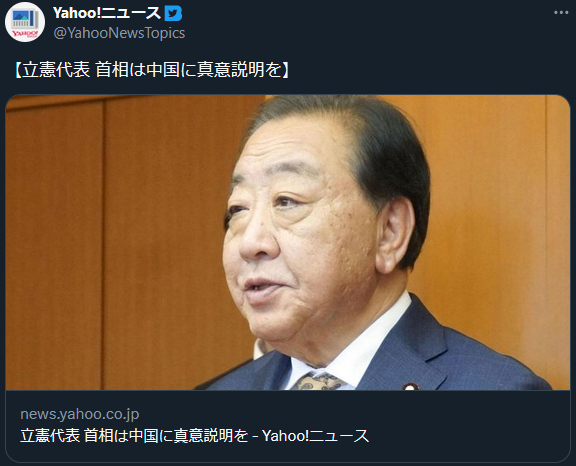Click the blue verified bird badge
576x466 pixels.
(x=173, y=14)
